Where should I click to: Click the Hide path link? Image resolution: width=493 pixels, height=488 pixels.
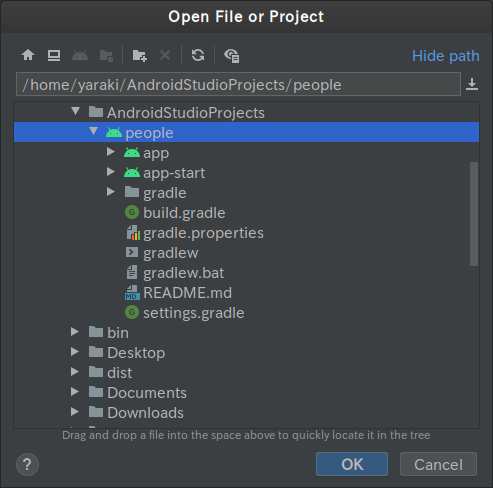(446, 56)
